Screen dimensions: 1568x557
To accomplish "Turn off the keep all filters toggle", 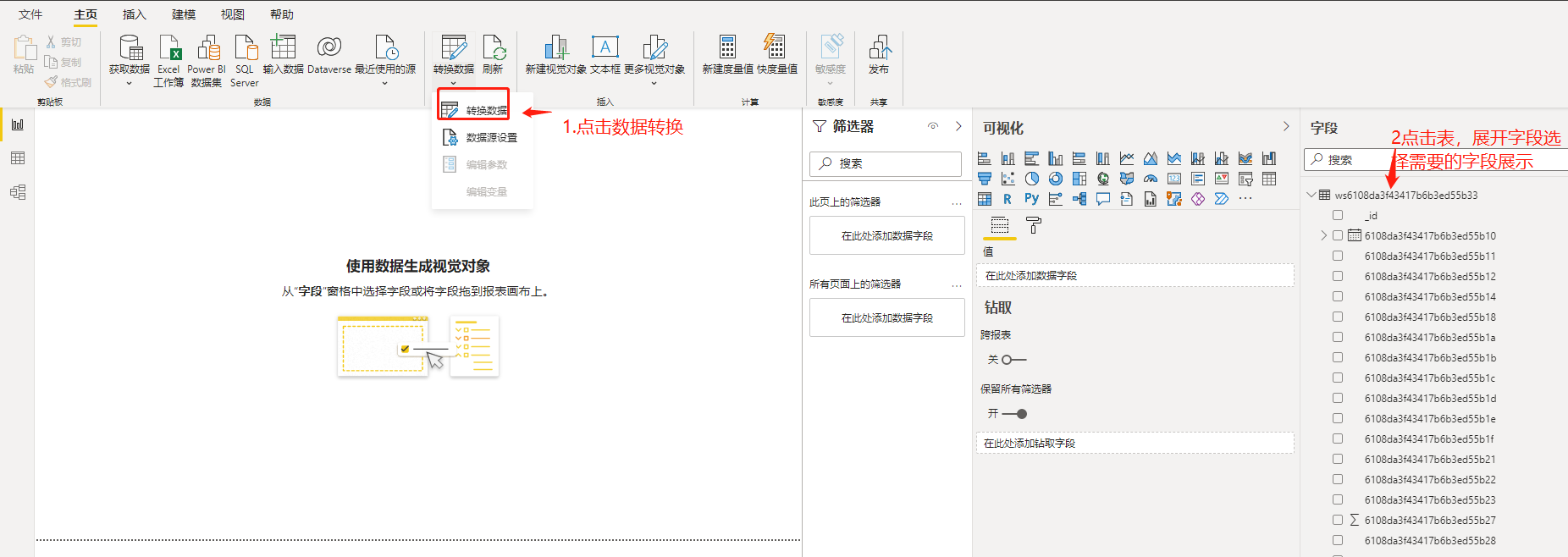I will pos(1014,414).
